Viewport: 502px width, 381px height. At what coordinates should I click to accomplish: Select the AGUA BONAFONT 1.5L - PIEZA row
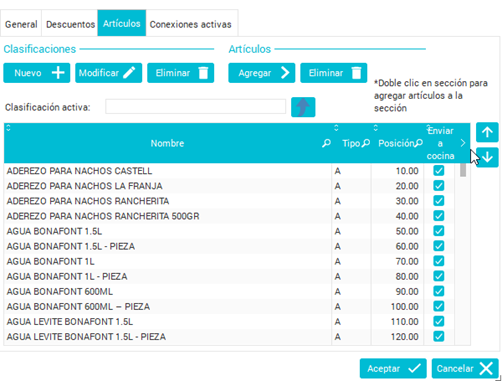click(229, 246)
